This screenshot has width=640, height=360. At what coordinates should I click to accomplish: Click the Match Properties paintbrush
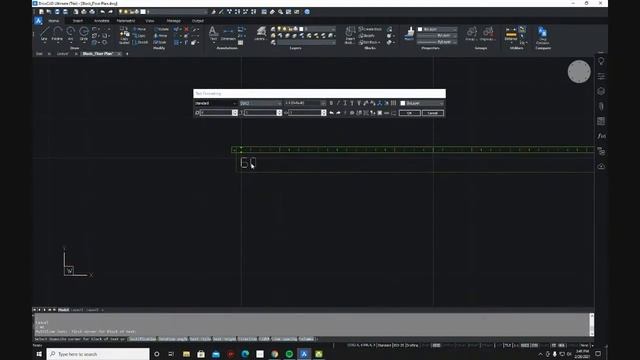tap(409, 33)
